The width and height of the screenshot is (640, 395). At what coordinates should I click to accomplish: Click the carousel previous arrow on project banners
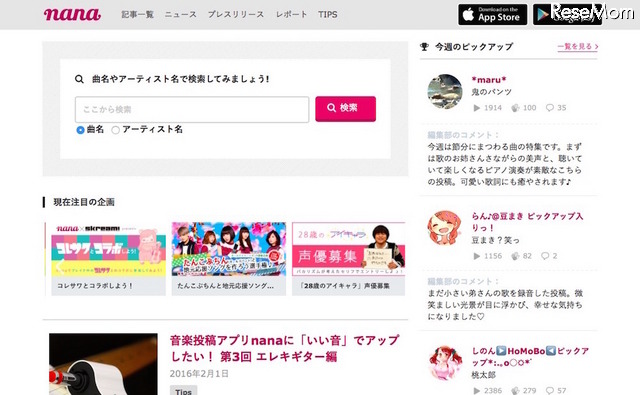(60, 267)
